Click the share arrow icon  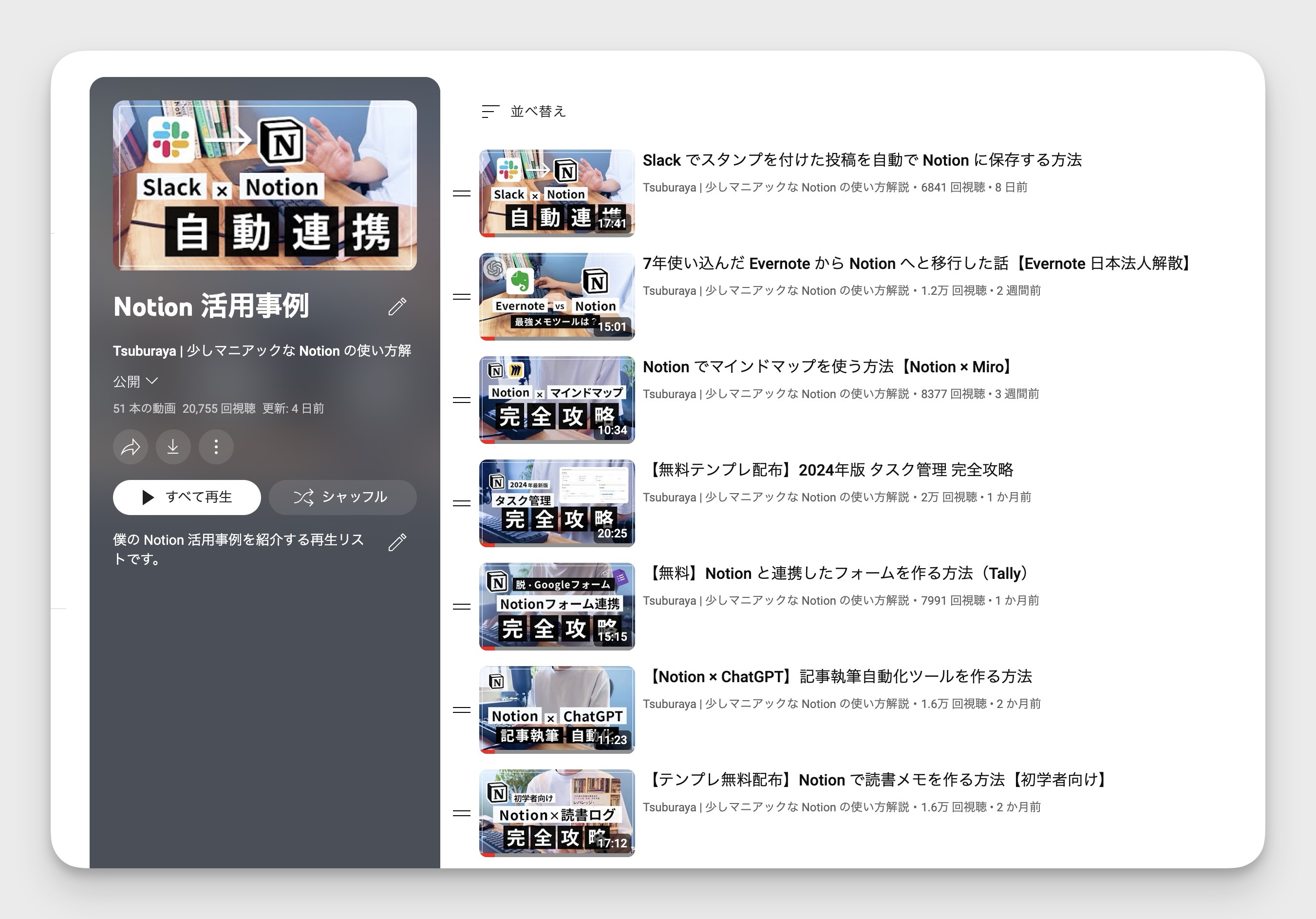[x=131, y=447]
